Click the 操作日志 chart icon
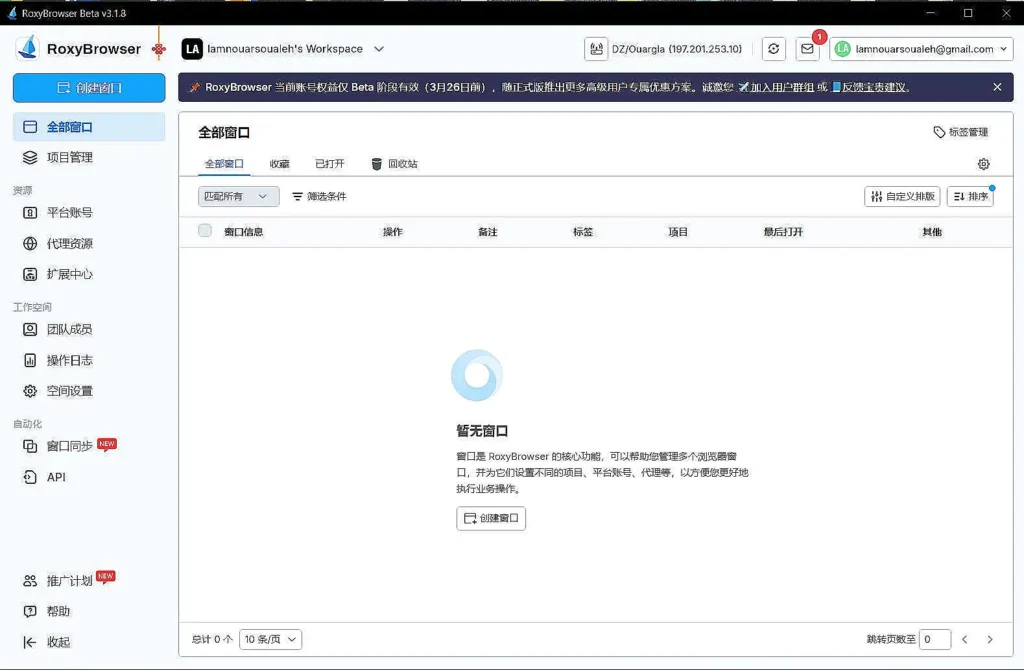Viewport: 1024px width, 670px height. tap(30, 360)
